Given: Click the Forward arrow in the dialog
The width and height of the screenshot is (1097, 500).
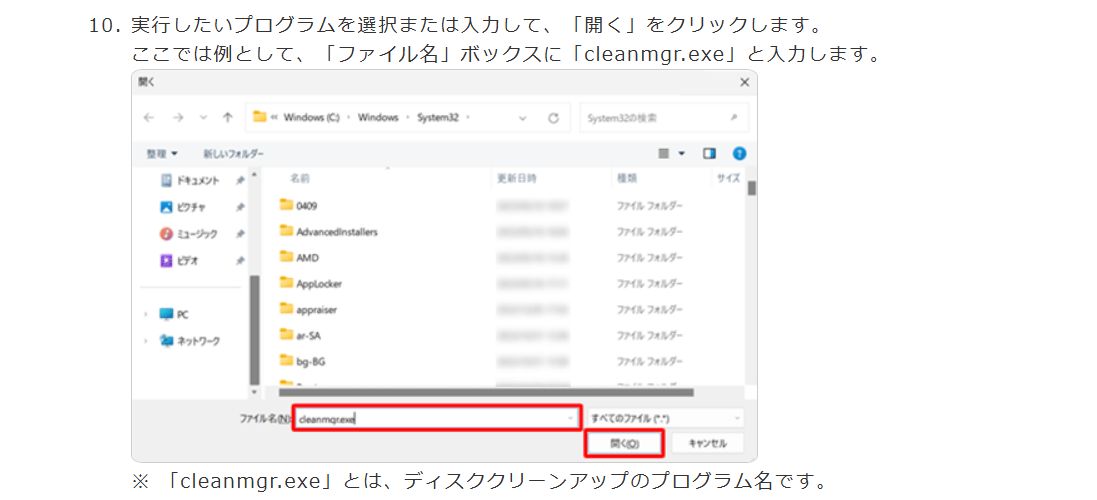Looking at the screenshot, I should [178, 118].
